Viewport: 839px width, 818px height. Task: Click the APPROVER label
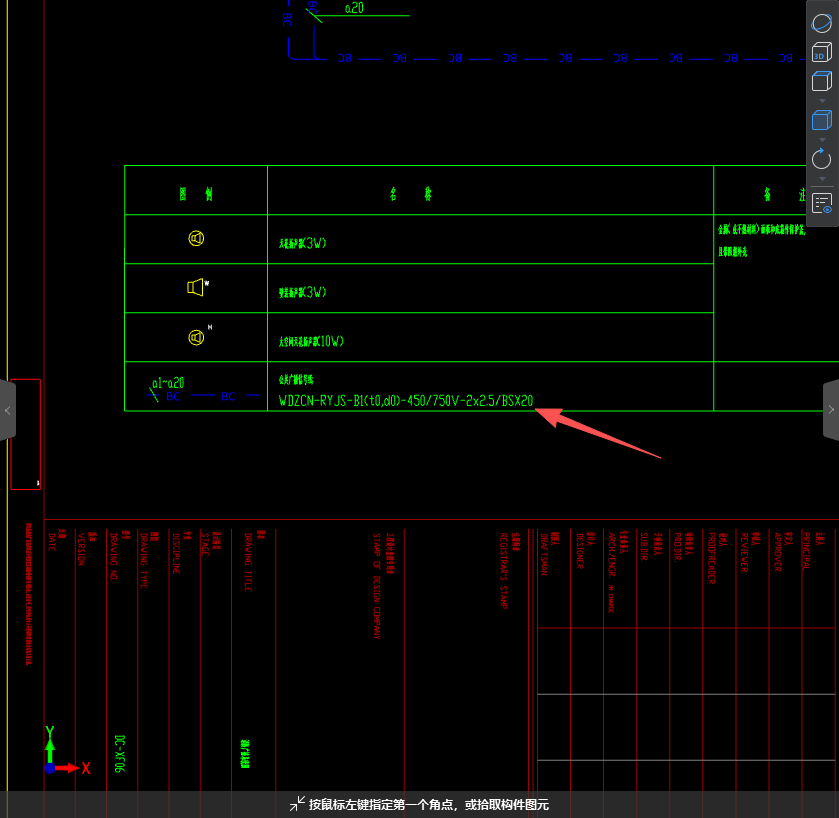778,552
